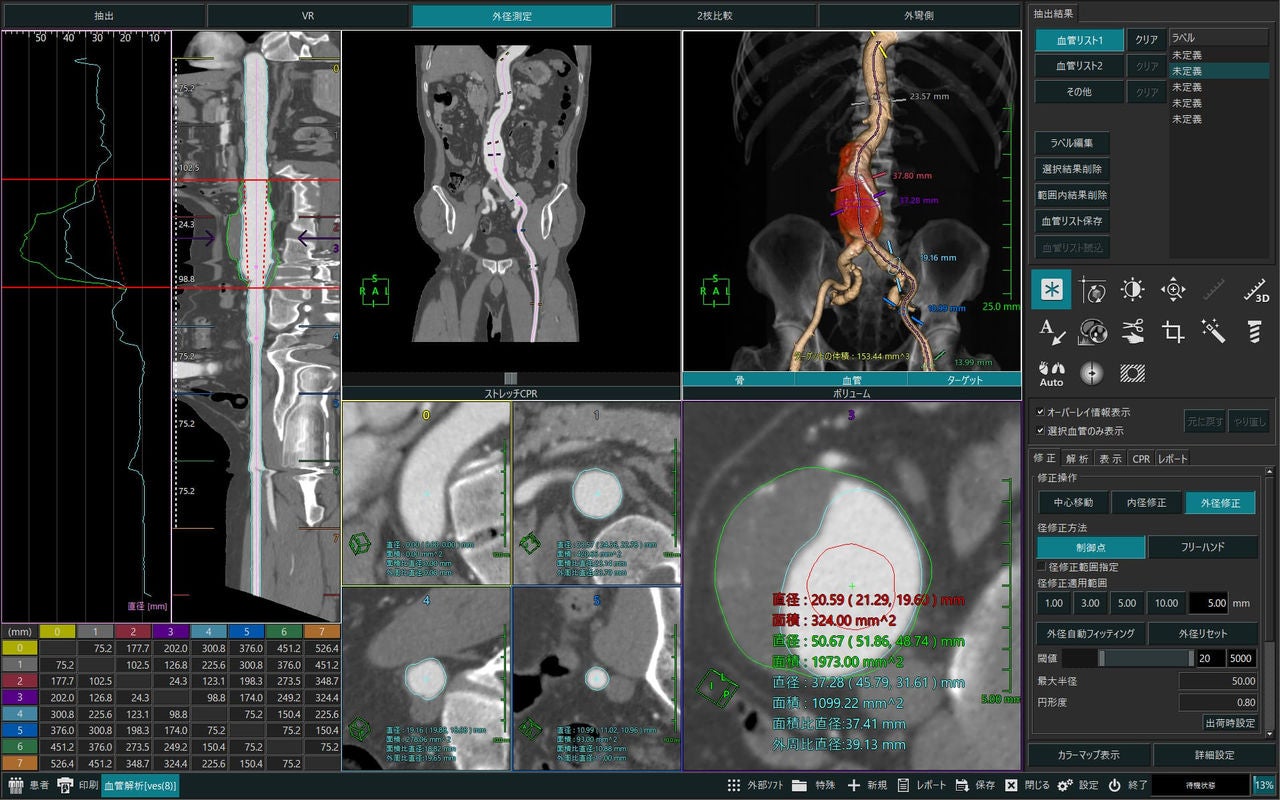
Task: Select the 骨 bone volume toggle
Action: pos(738,380)
